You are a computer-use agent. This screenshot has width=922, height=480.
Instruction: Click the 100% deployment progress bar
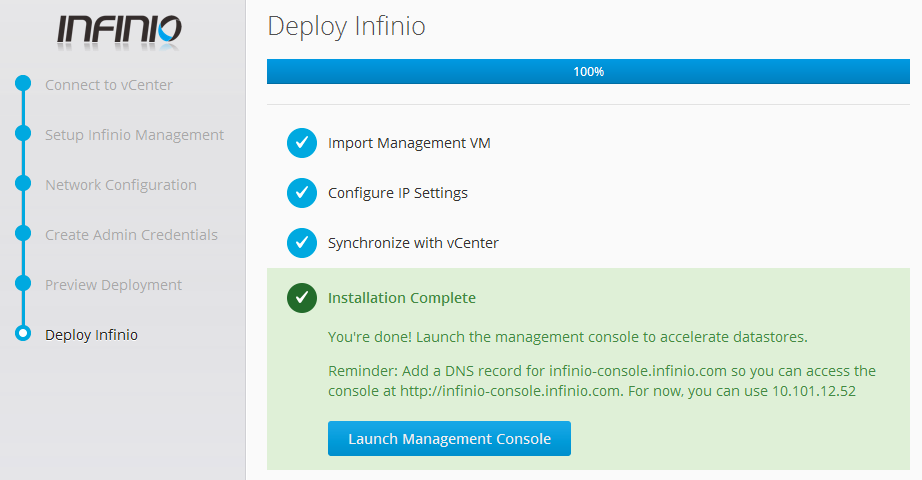pos(588,71)
